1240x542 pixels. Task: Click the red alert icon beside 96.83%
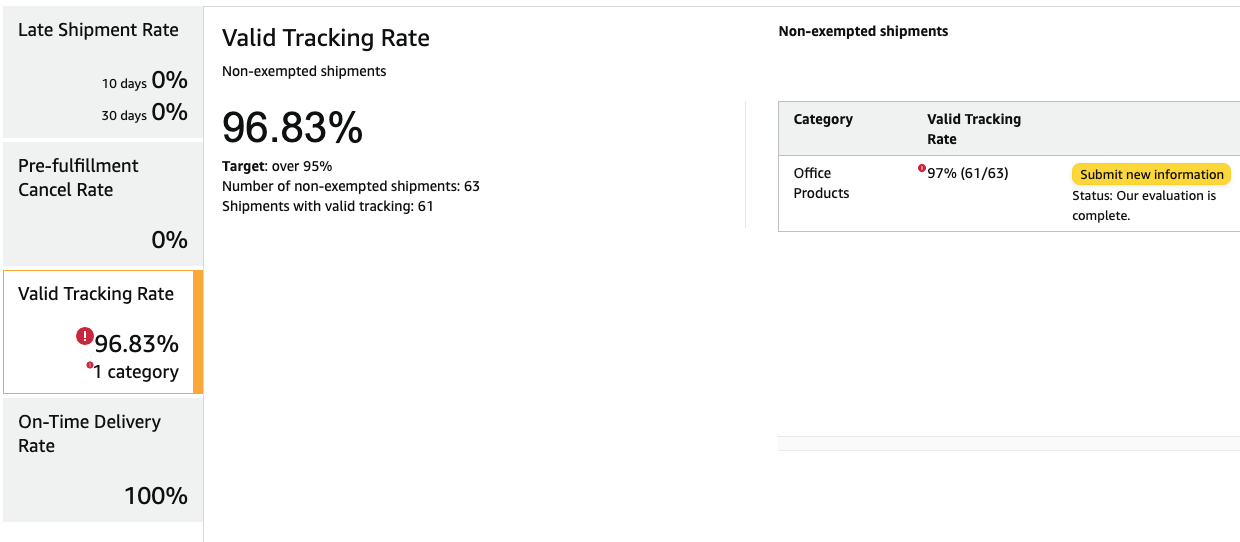pos(85,337)
